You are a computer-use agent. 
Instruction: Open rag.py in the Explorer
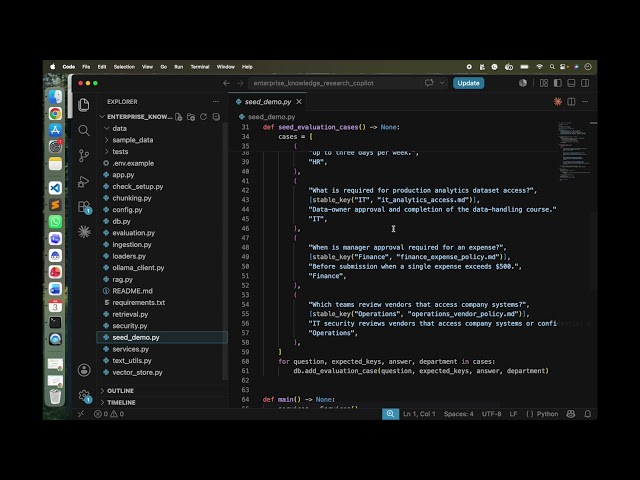122,280
